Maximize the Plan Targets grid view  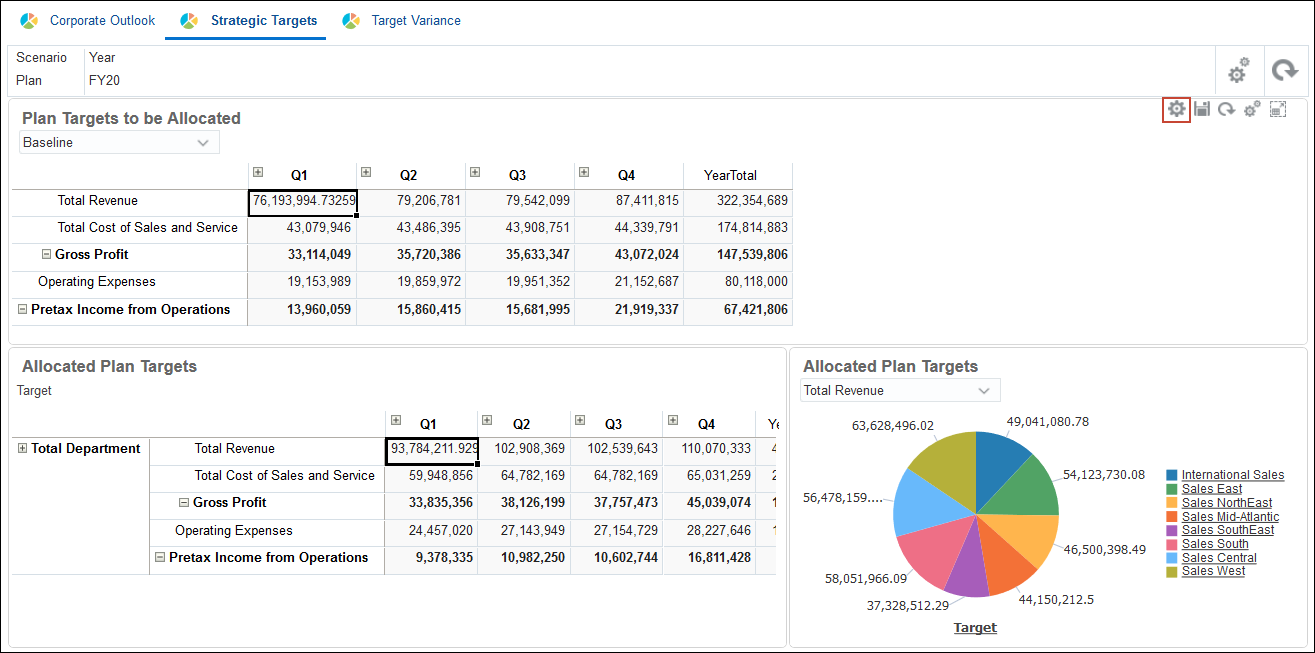click(x=1278, y=109)
